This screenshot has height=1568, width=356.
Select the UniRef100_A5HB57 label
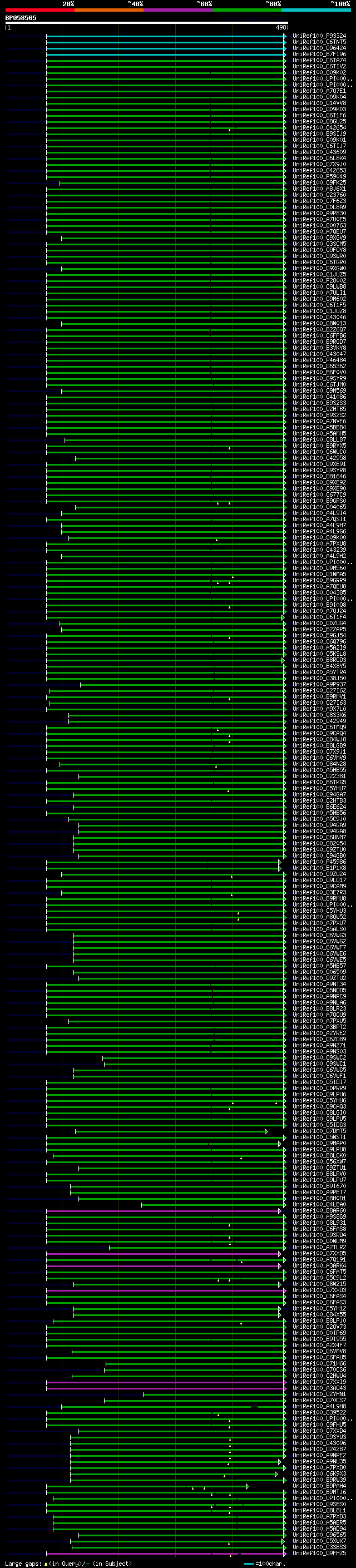(319, 966)
